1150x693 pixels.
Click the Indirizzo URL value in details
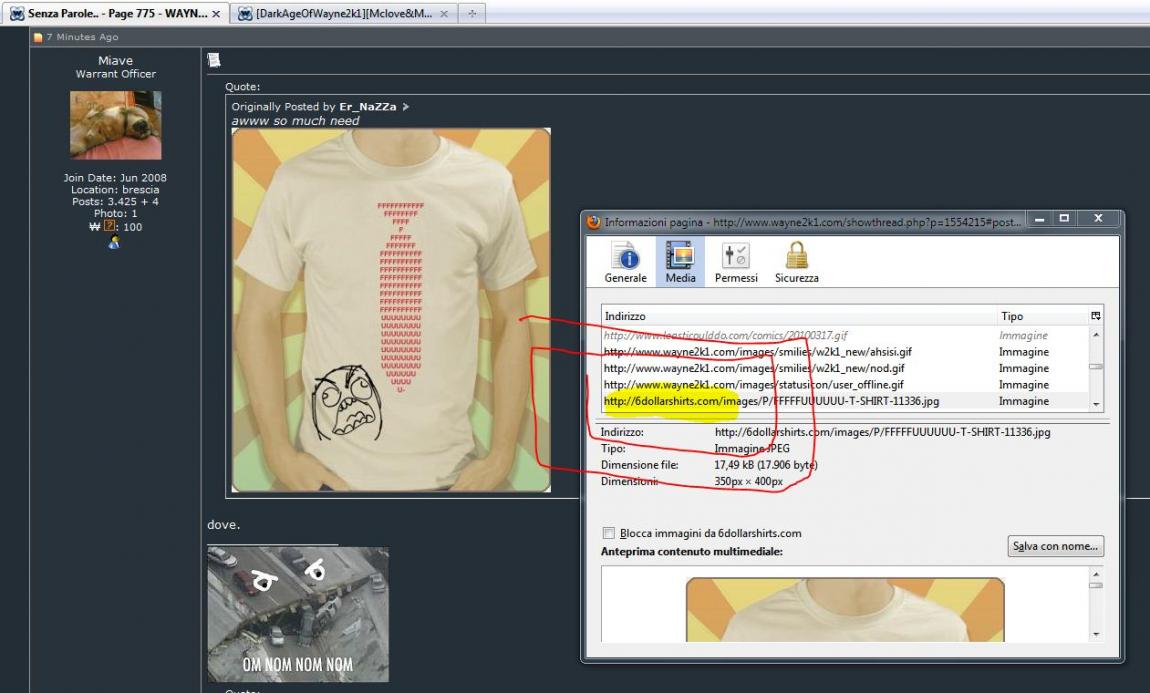882,432
